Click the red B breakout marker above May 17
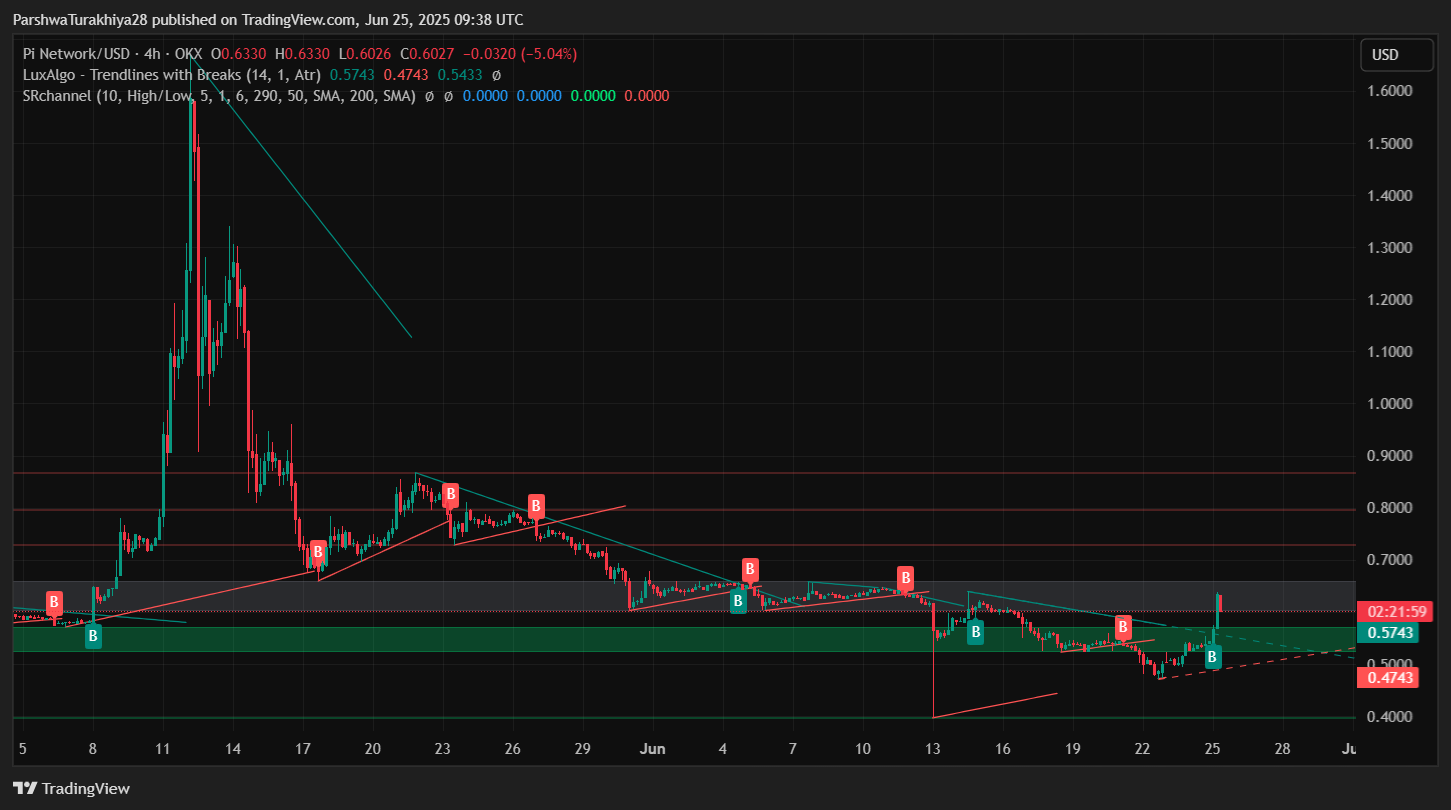This screenshot has height=810, width=1451. click(318, 552)
